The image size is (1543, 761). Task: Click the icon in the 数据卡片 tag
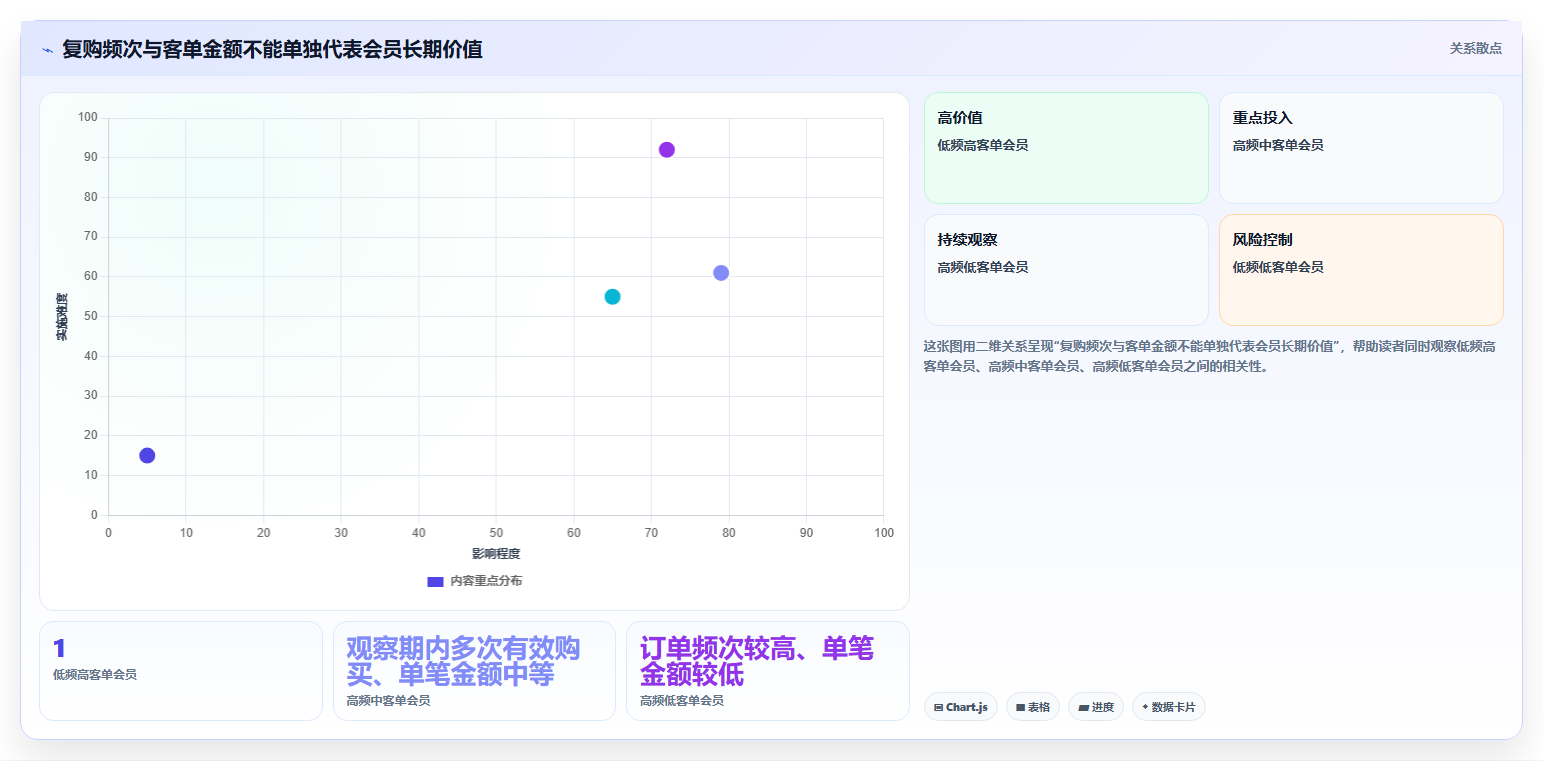1145,707
